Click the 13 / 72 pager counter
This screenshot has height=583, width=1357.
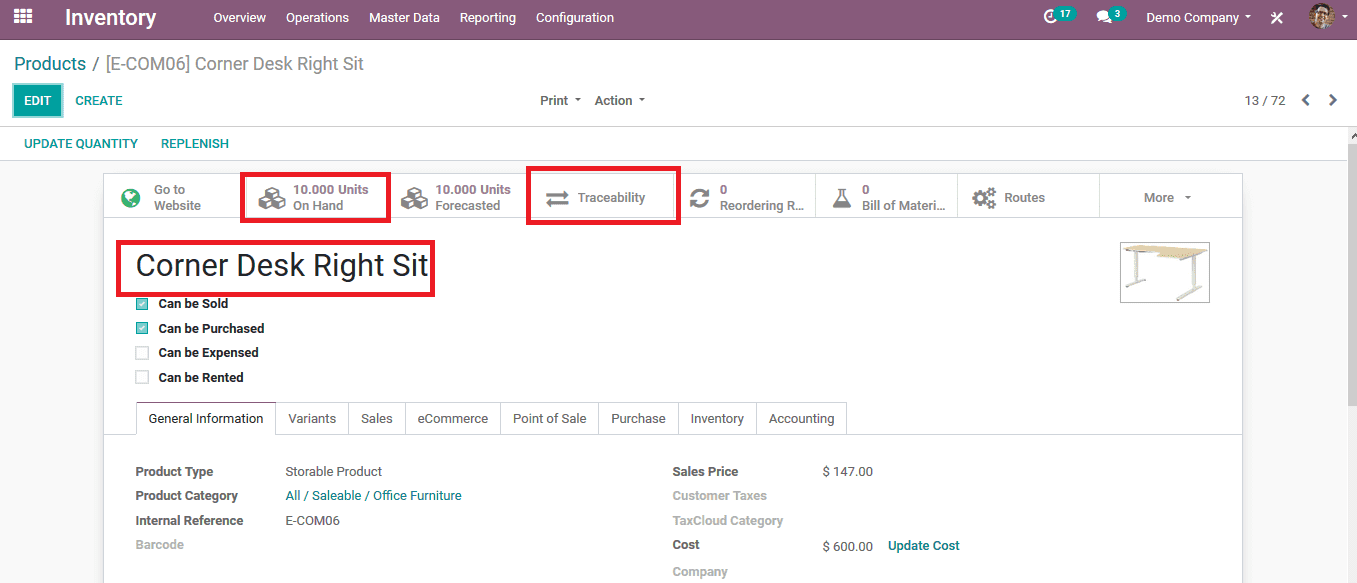[1265, 101]
